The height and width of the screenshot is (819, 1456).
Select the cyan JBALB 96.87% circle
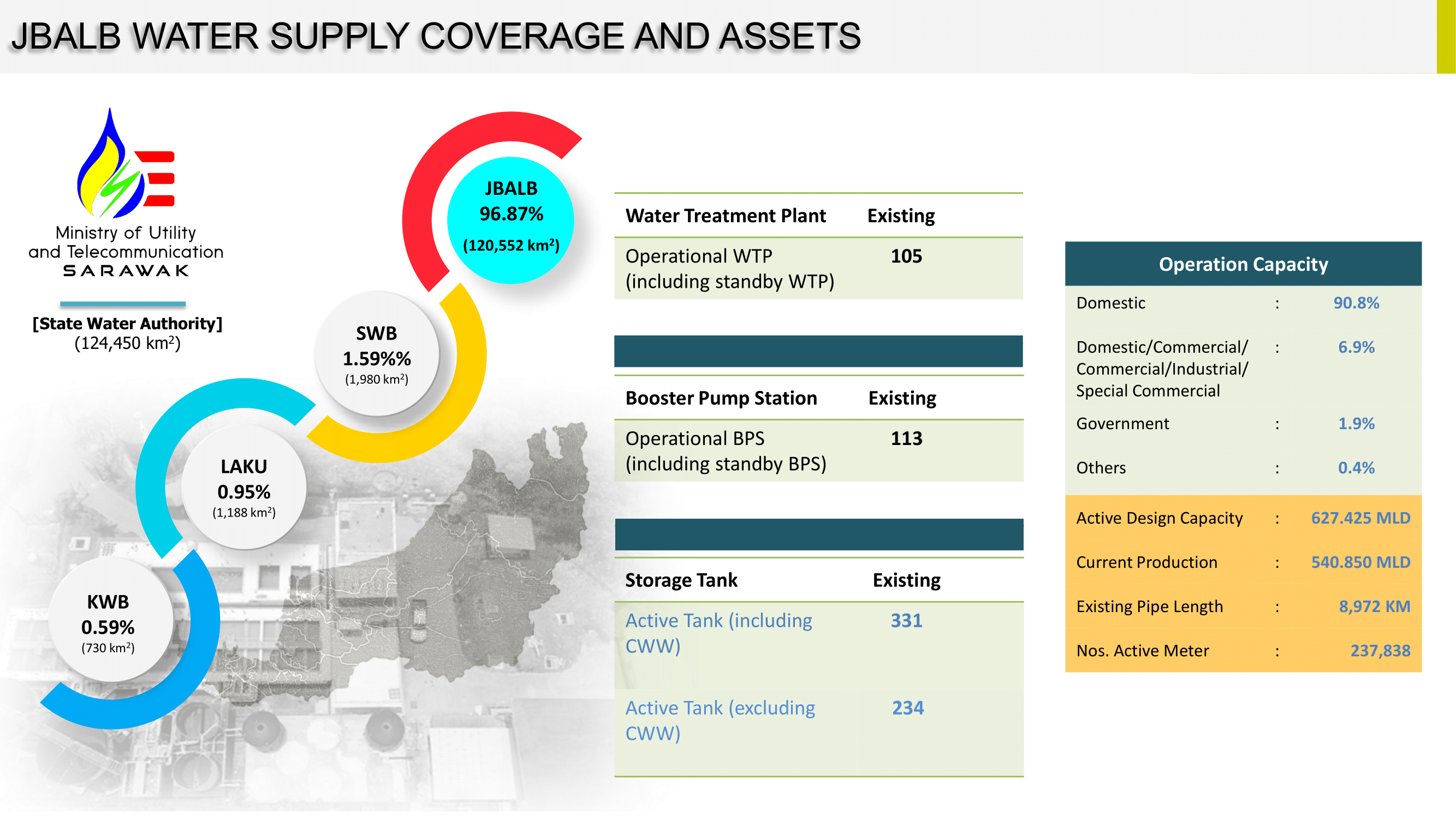pyautogui.click(x=510, y=219)
